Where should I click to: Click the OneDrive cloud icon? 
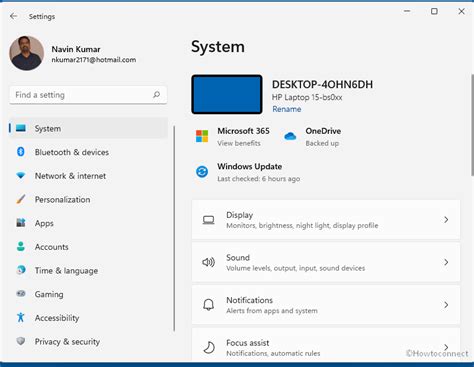tap(290, 136)
